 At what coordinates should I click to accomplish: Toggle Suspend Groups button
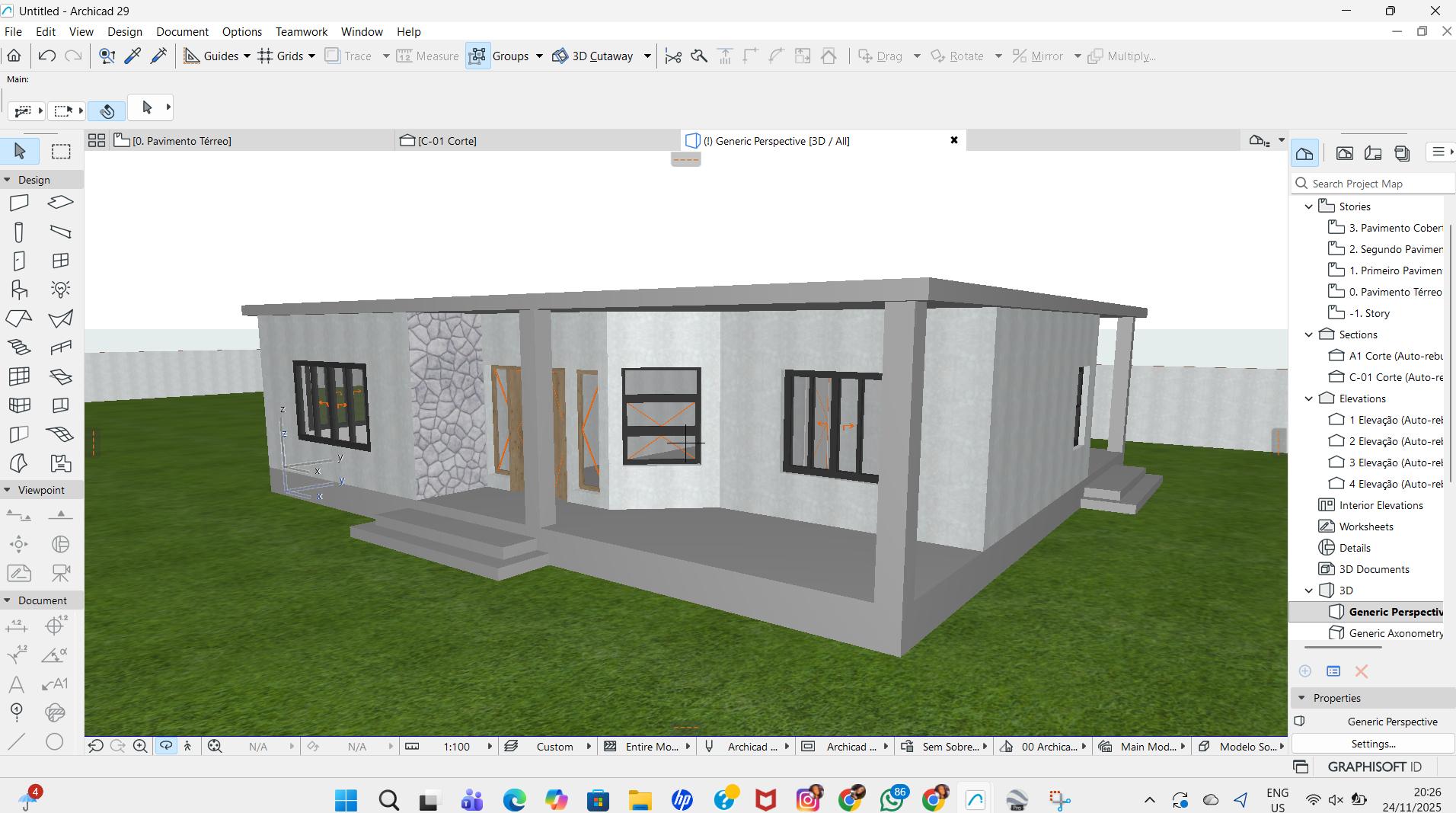click(x=477, y=56)
